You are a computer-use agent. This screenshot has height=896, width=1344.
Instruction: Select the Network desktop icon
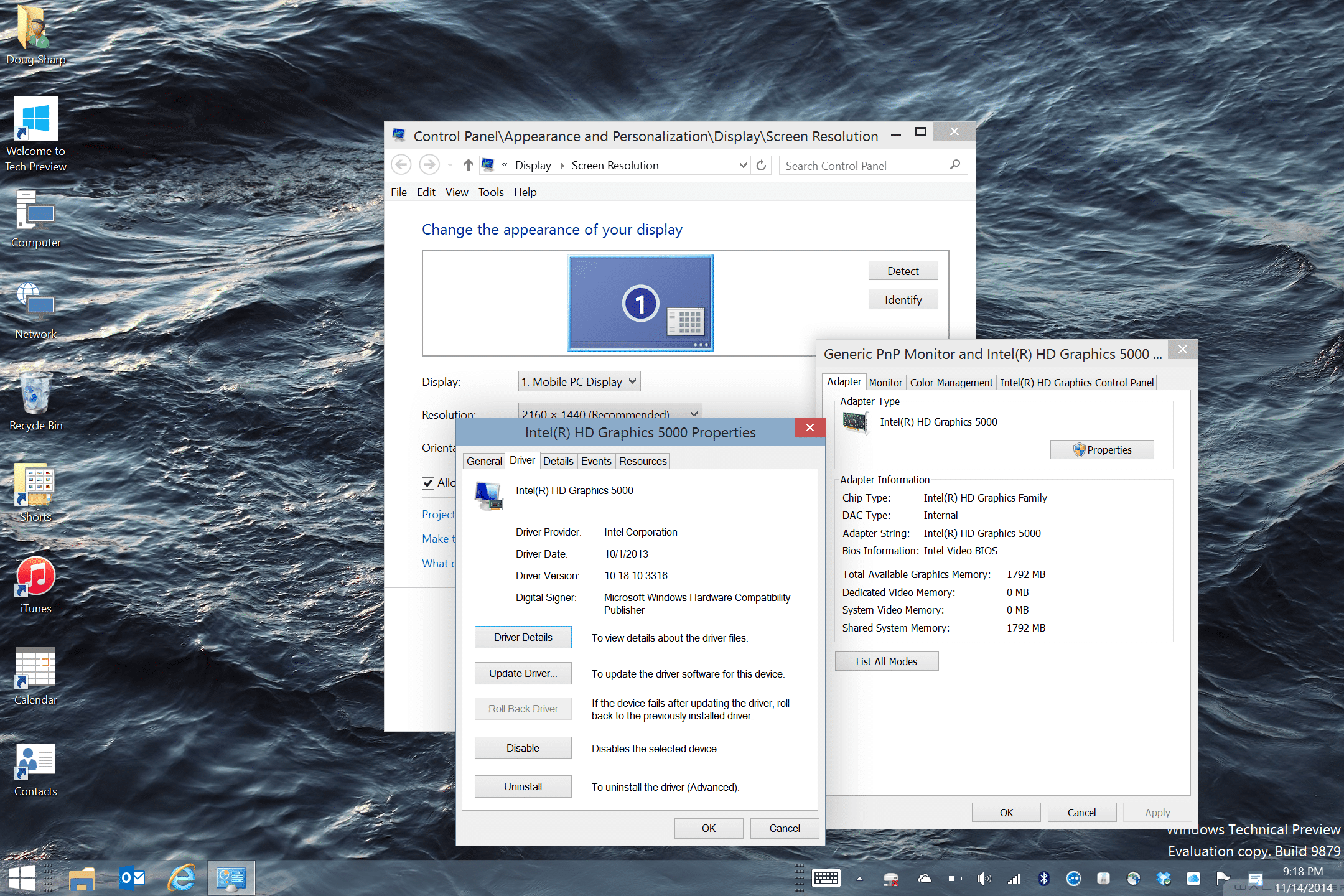point(35,310)
